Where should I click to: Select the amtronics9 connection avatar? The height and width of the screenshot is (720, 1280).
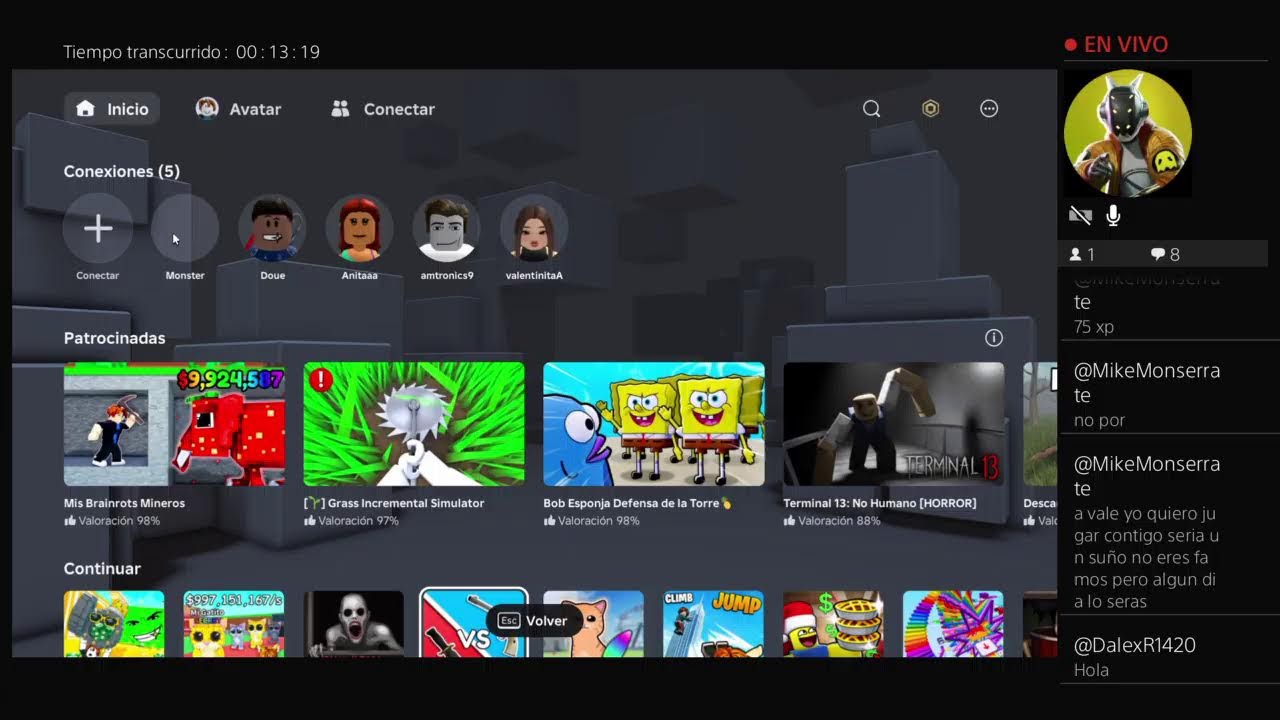(x=447, y=229)
